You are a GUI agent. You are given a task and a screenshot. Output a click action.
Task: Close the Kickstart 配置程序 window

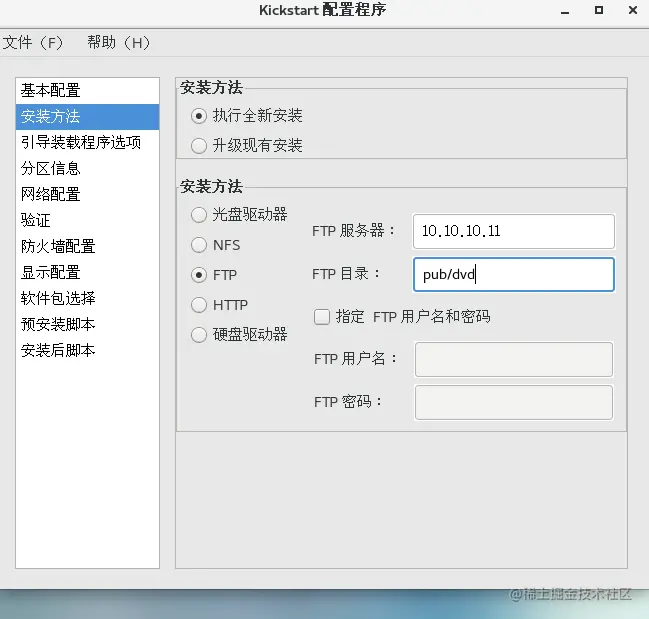coord(633,10)
